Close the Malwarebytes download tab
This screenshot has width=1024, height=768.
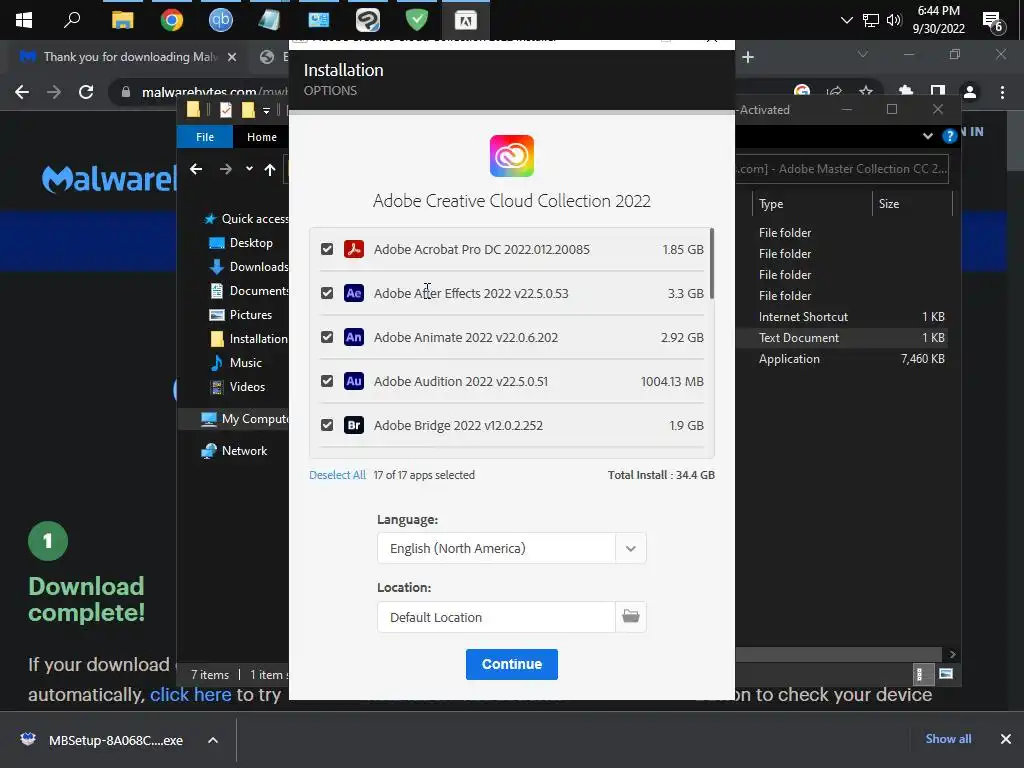232,57
